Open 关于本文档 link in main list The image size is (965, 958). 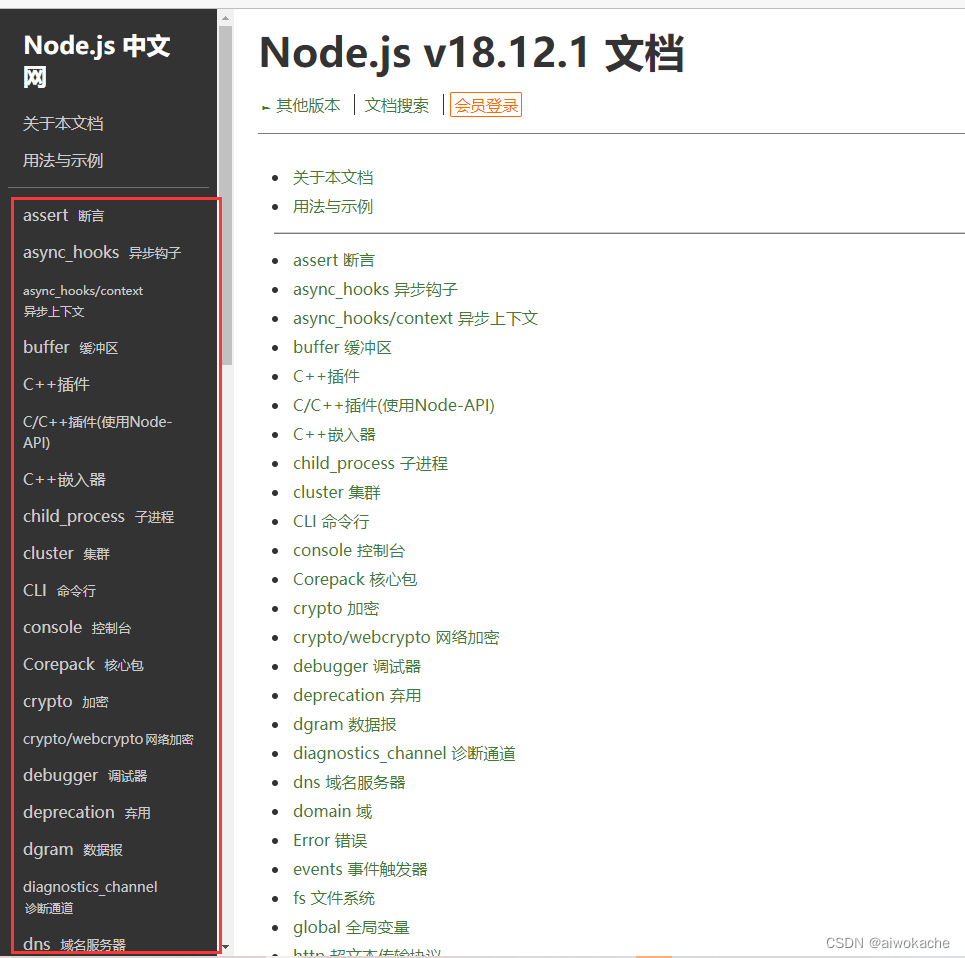(333, 177)
